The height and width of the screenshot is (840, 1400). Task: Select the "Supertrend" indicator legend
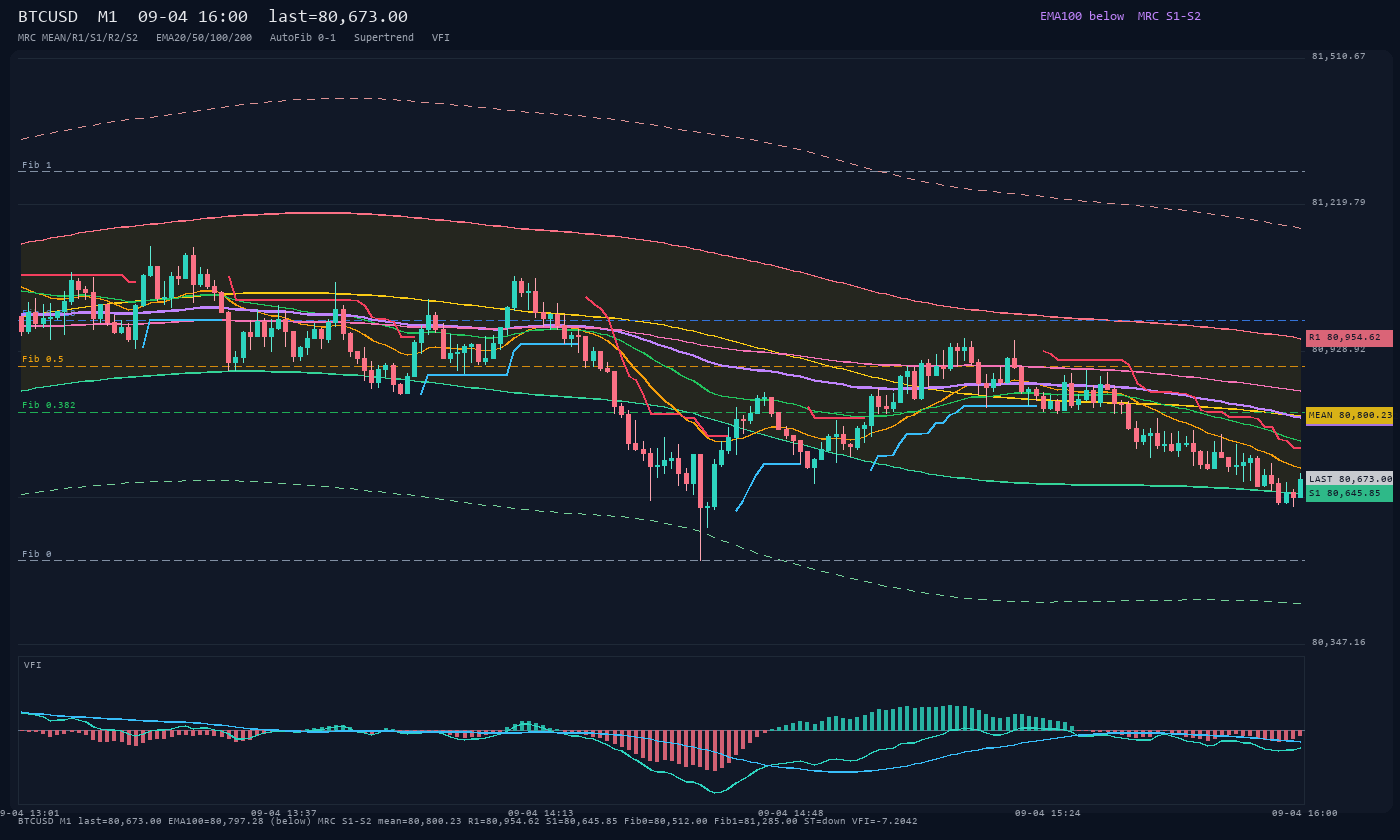click(384, 37)
